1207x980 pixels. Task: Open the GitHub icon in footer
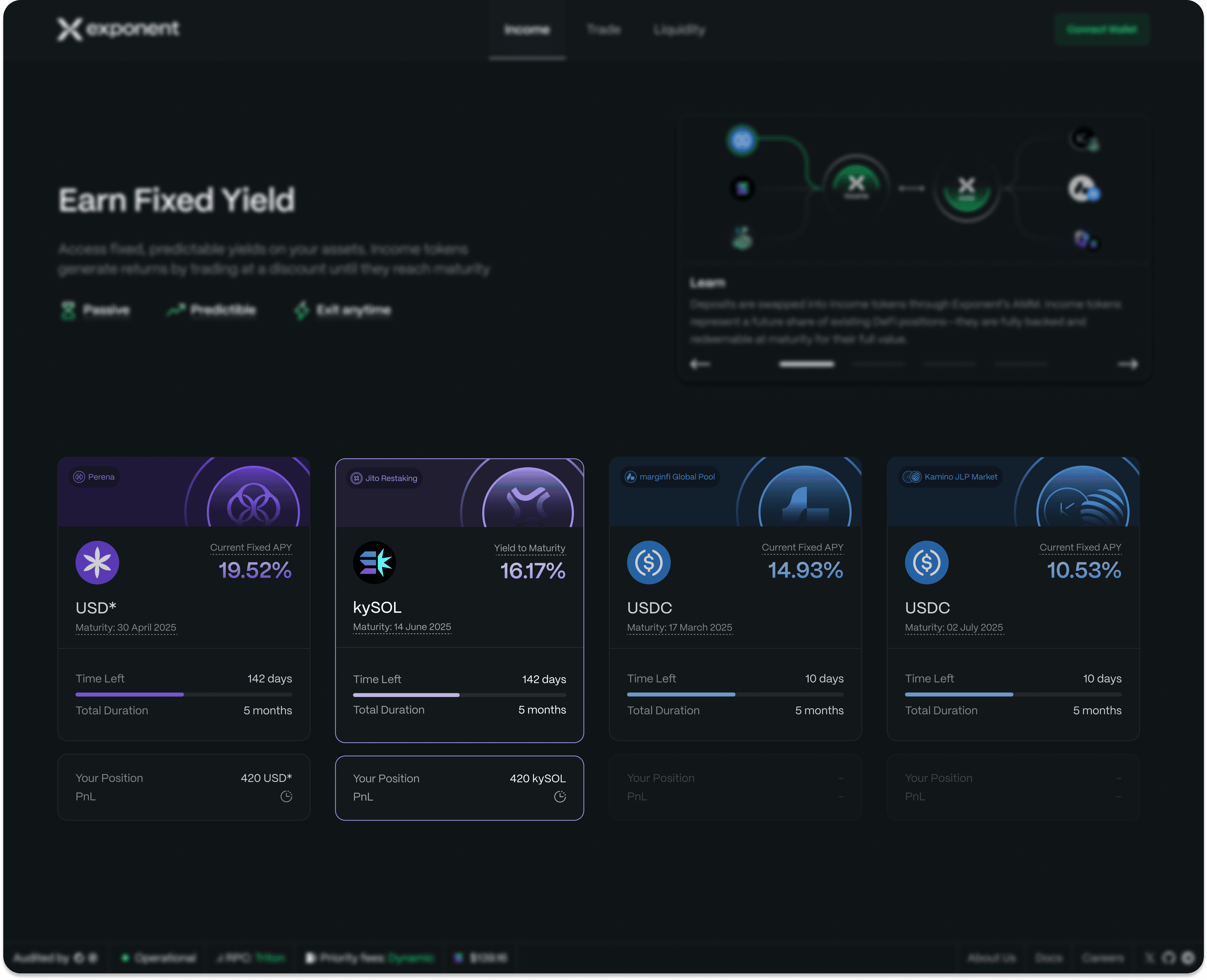(x=1169, y=958)
